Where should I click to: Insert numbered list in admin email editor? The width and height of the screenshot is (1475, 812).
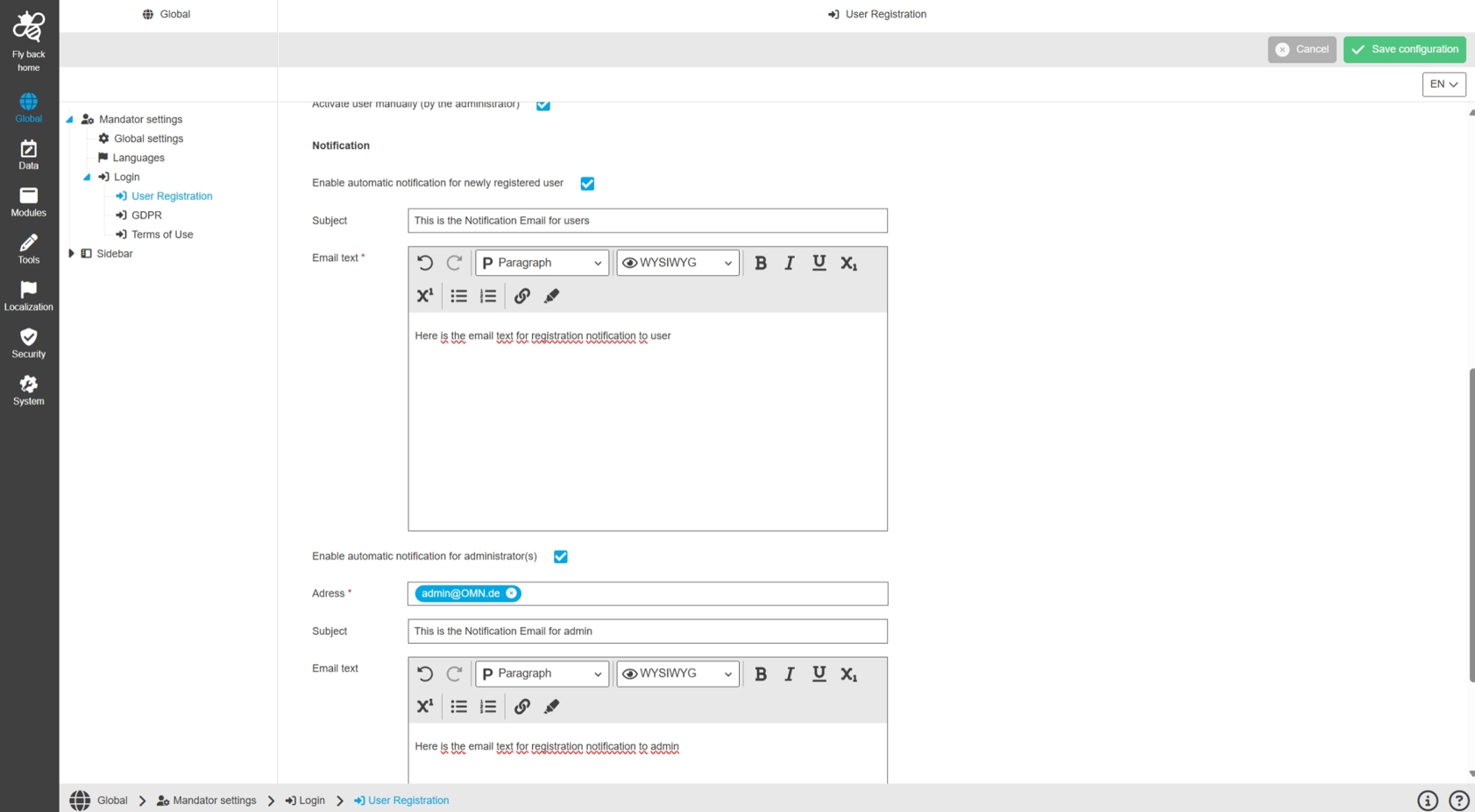pyautogui.click(x=488, y=707)
